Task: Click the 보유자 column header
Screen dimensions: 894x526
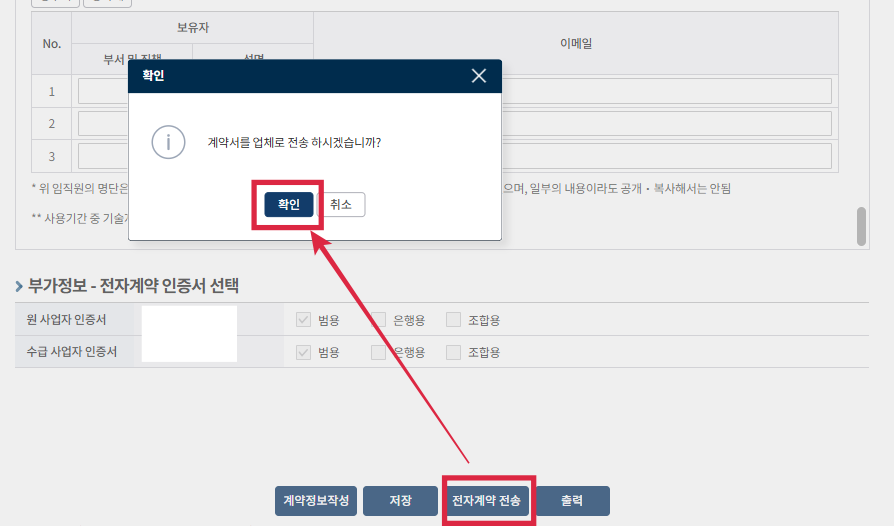Action: click(193, 27)
